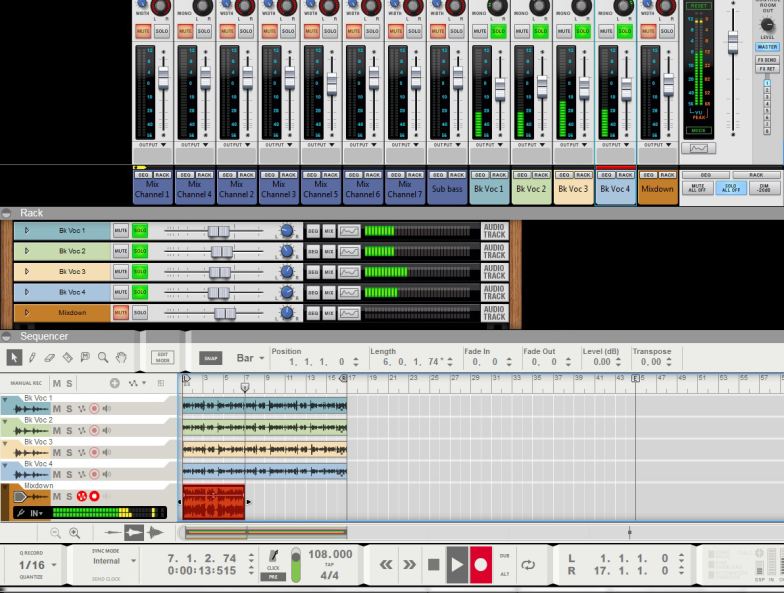Expand the Bk Voc 1 rack device
The image size is (784, 593).
27,231
